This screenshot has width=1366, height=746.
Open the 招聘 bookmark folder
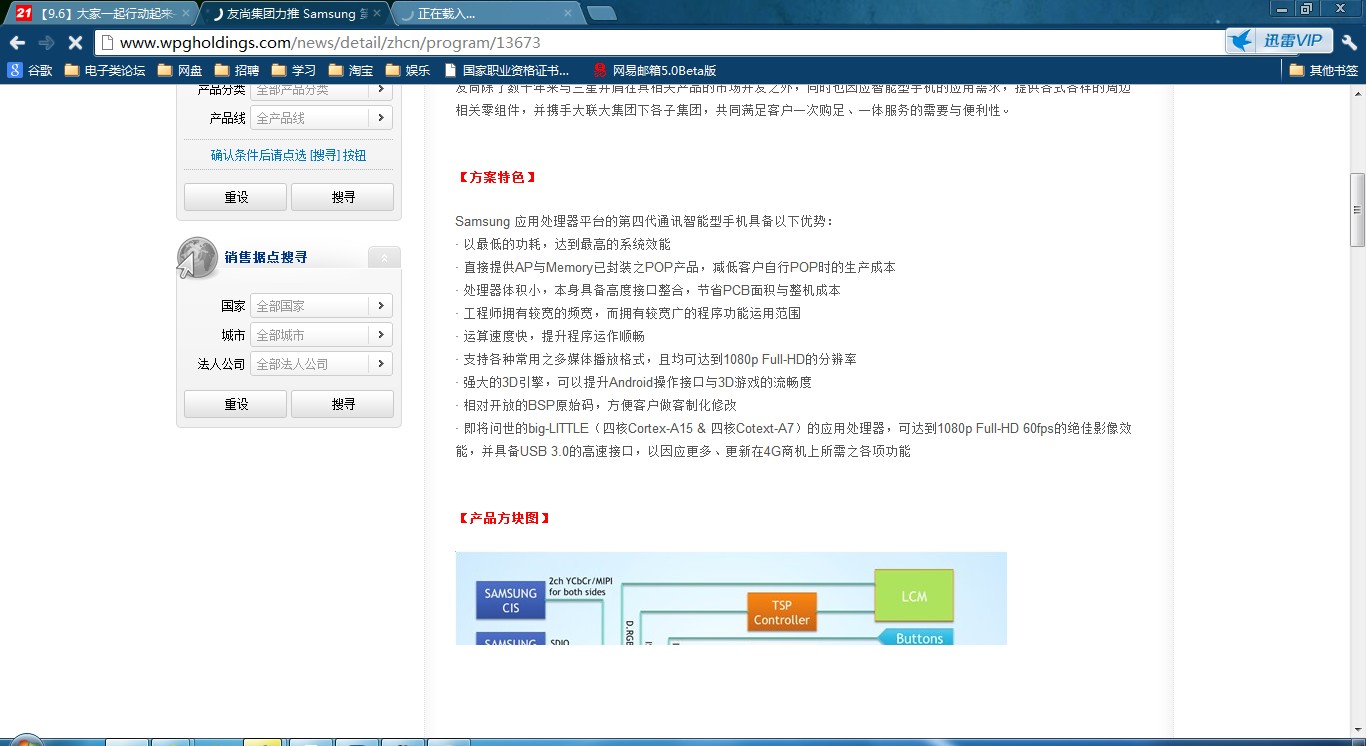237,71
